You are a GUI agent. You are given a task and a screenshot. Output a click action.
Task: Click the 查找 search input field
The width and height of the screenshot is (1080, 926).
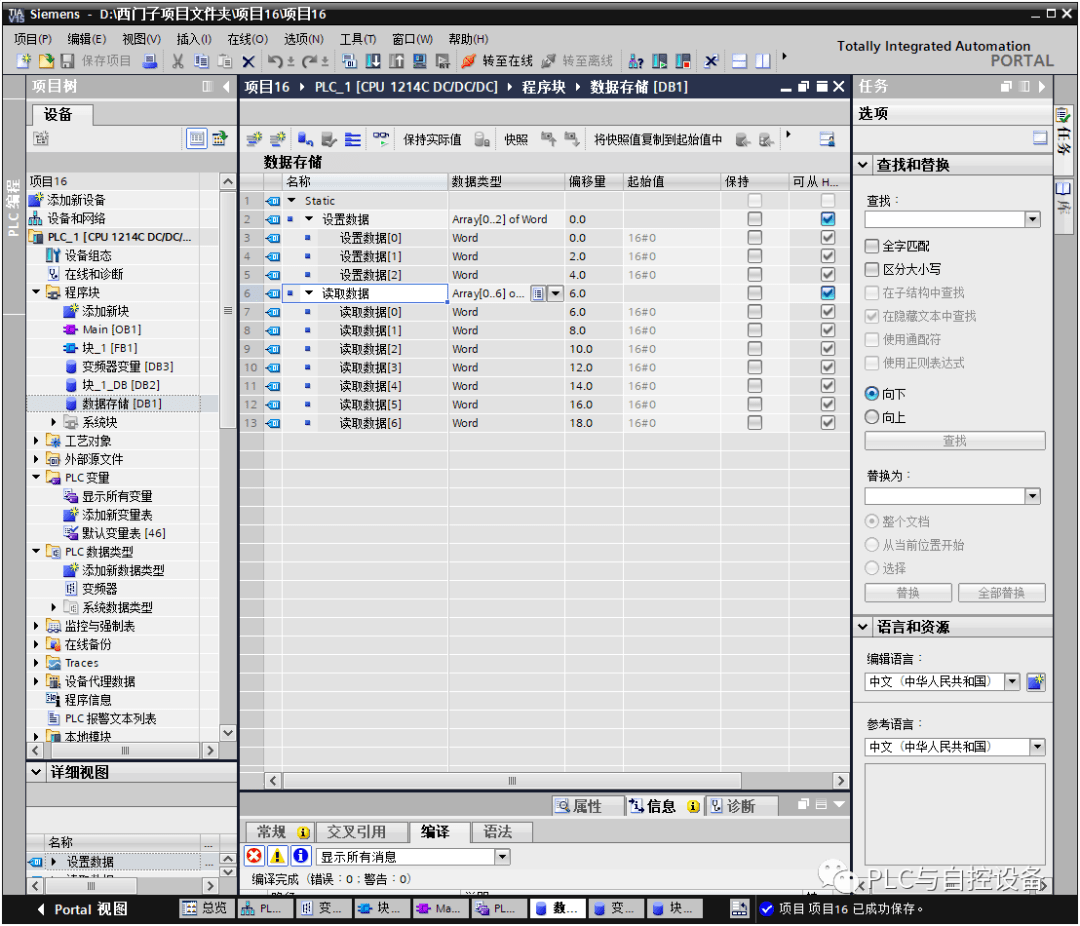tap(945, 220)
